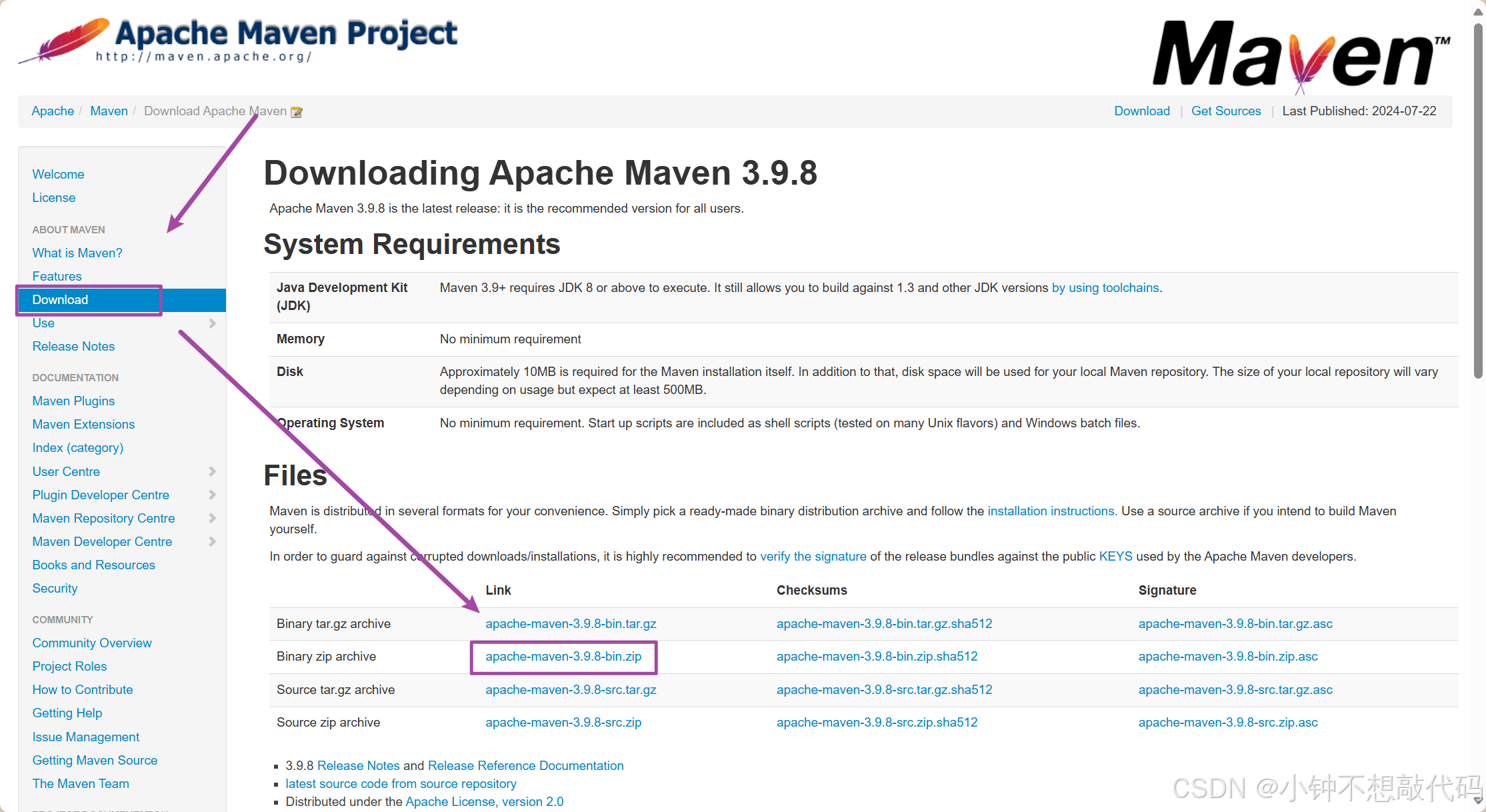This screenshot has width=1486, height=812.
Task: Open Apache License, version 2.0 link
Action: tap(485, 802)
